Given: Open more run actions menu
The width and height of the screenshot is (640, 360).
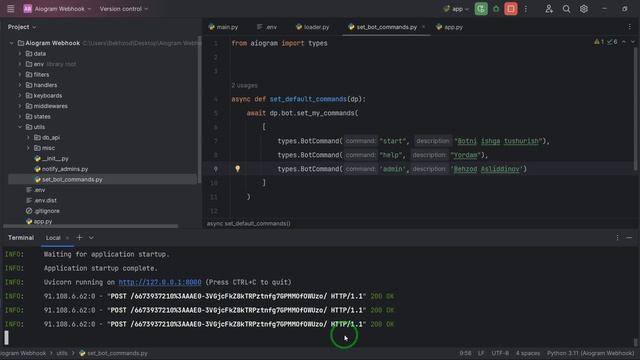Looking at the screenshot, I should pos(526,9).
